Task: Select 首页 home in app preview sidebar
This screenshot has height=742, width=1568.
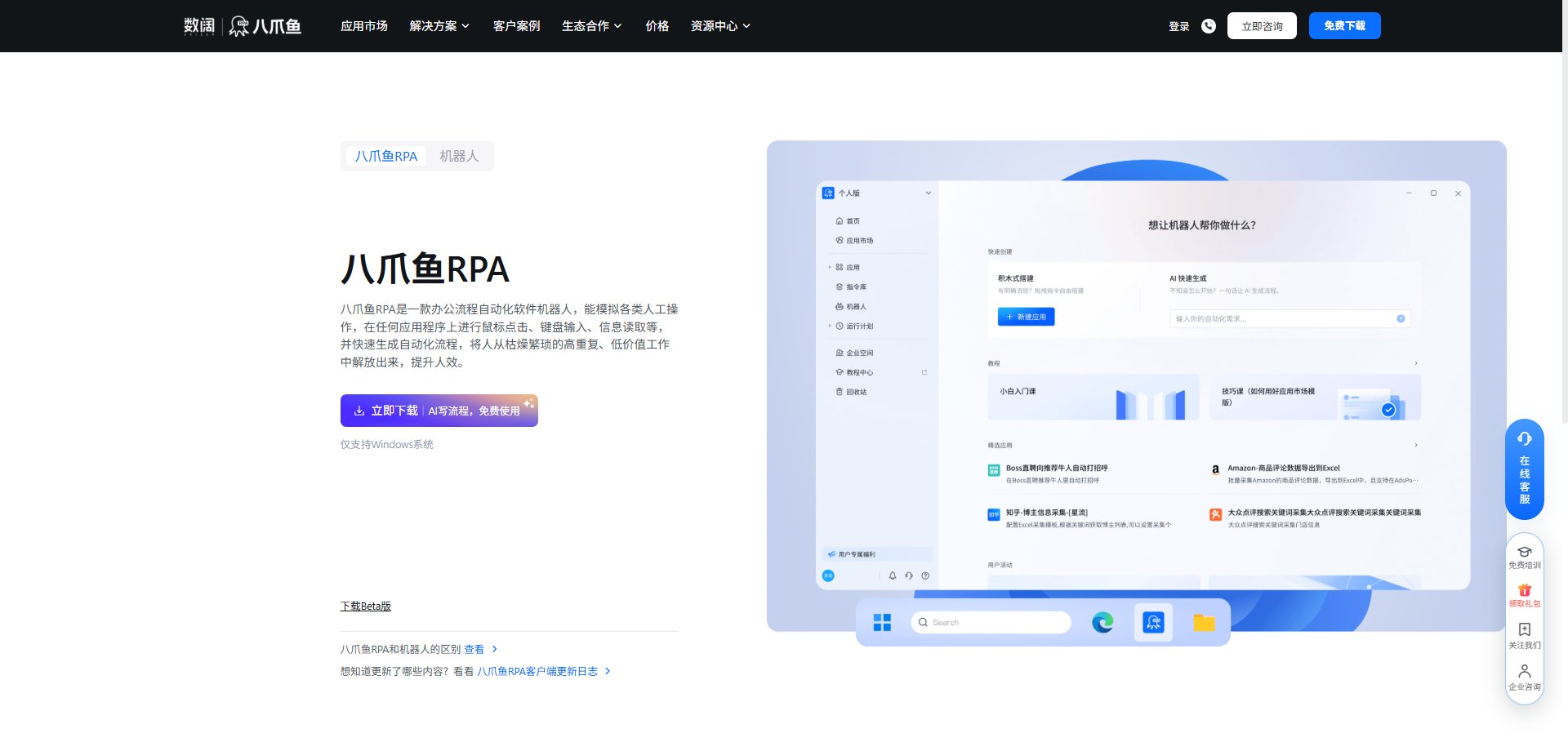Action: (x=848, y=221)
